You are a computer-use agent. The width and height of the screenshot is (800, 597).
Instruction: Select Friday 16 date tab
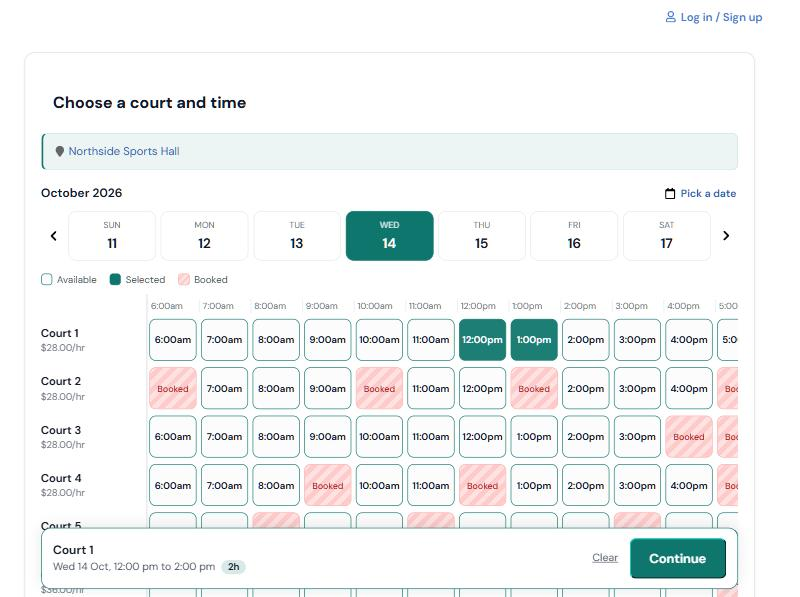(x=574, y=236)
